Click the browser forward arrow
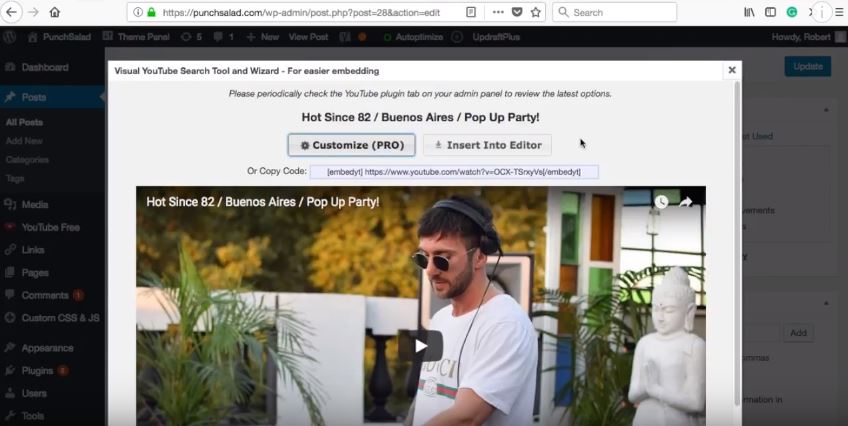This screenshot has height=426, width=848. click(x=34, y=12)
